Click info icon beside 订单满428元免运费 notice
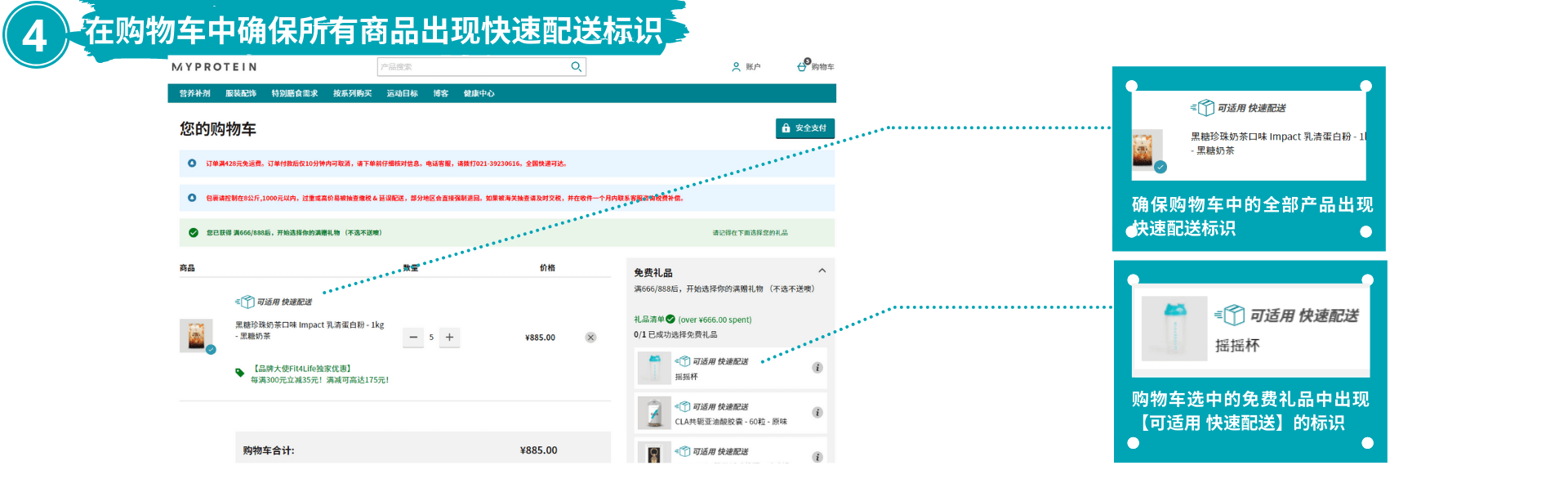The height and width of the screenshot is (479, 1568). pos(192,163)
